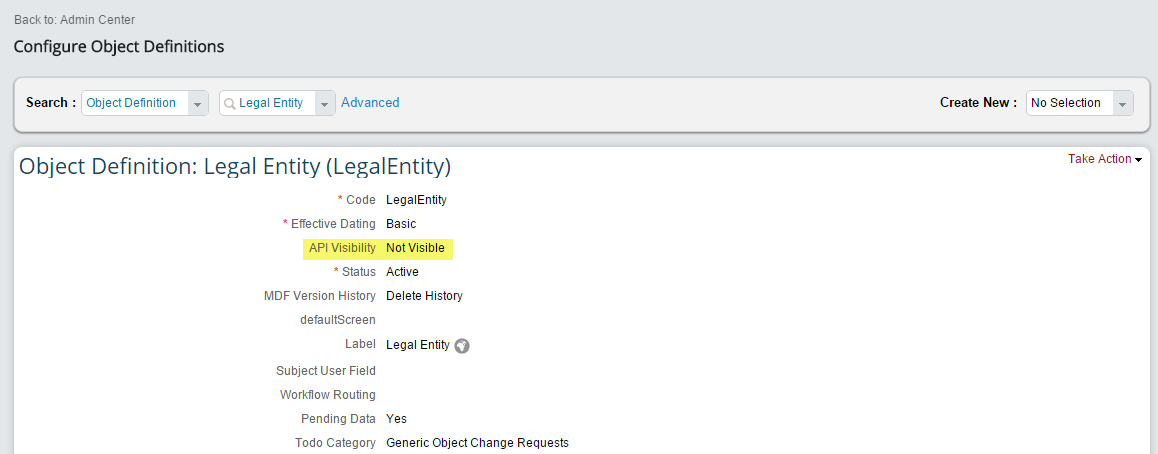Select the Configure Object Definitions heading
This screenshot has height=454, width=1158.
[x=119, y=47]
